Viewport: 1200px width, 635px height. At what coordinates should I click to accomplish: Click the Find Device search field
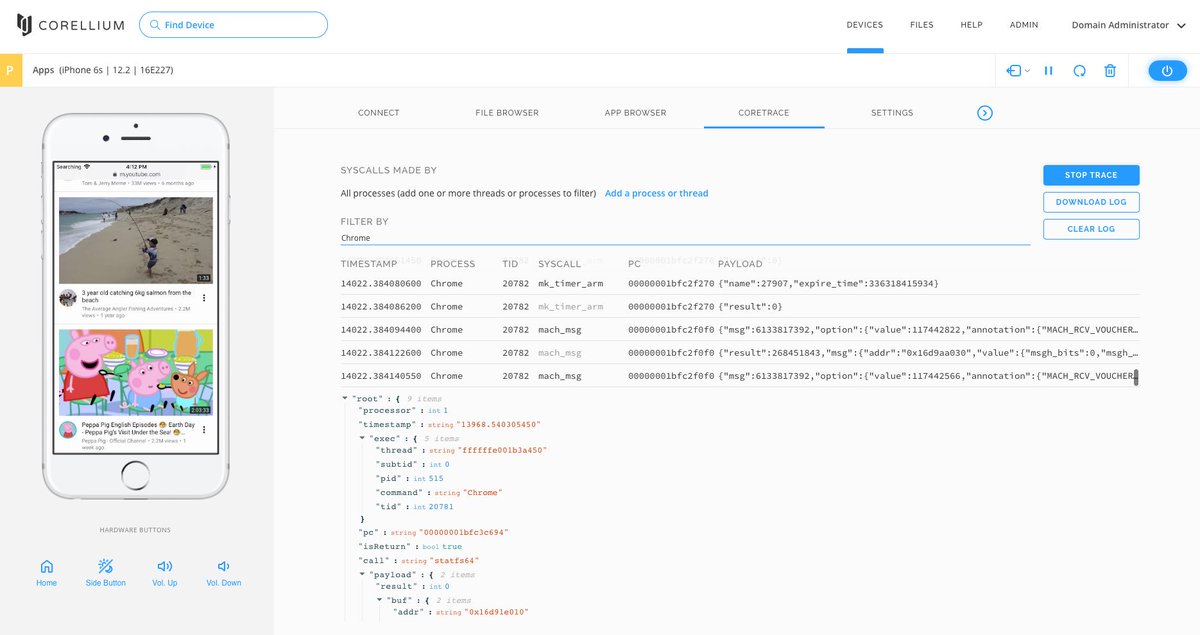(x=233, y=25)
